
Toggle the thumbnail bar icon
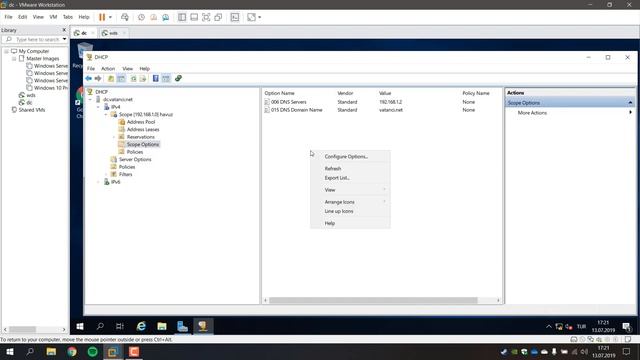[194, 17]
